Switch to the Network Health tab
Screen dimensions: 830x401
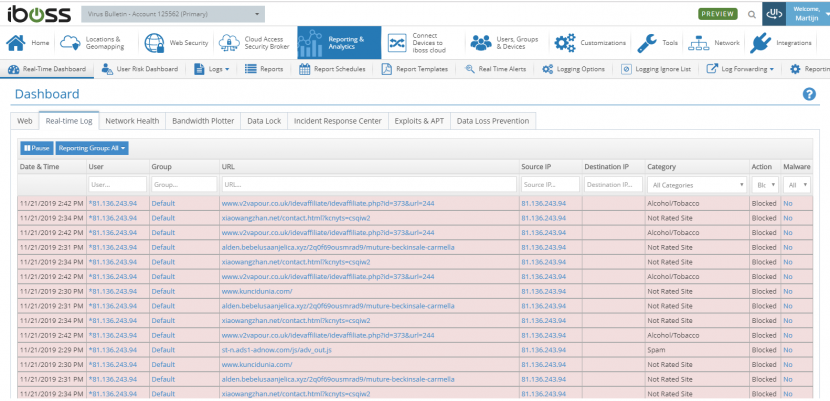point(132,121)
